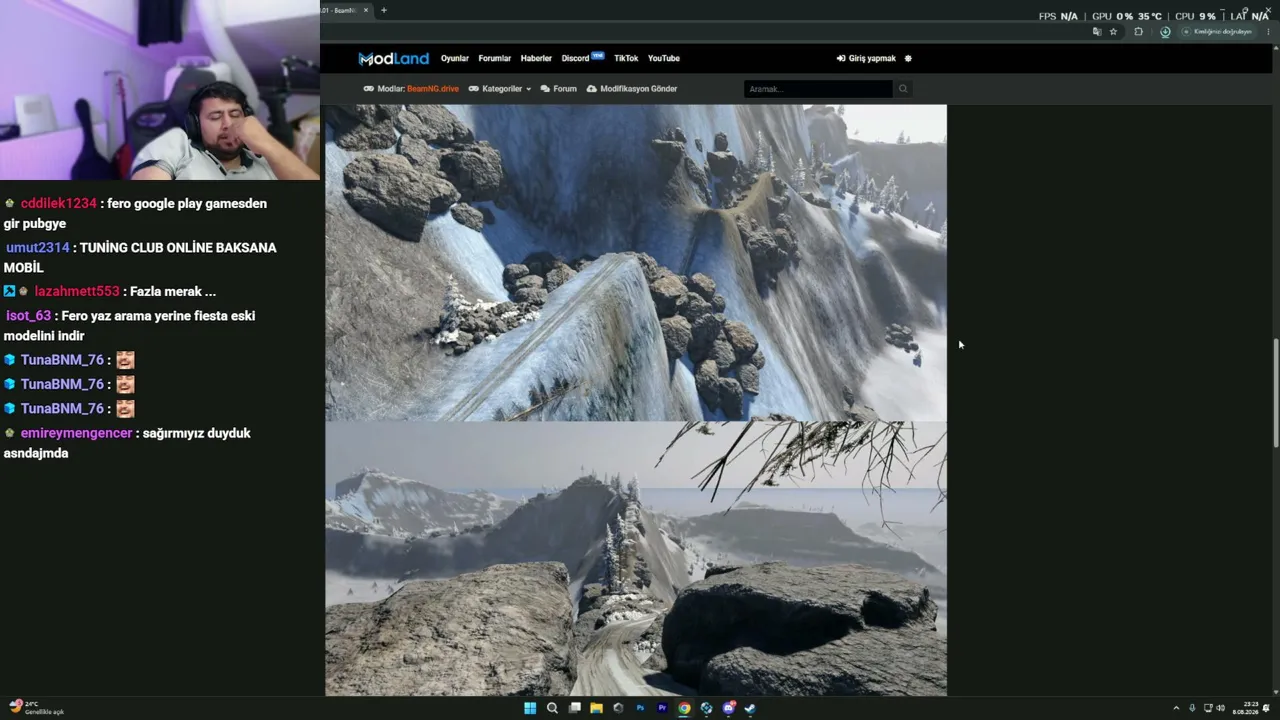View the upper snowy mountain screenshot
The width and height of the screenshot is (1280, 720).
(635, 262)
